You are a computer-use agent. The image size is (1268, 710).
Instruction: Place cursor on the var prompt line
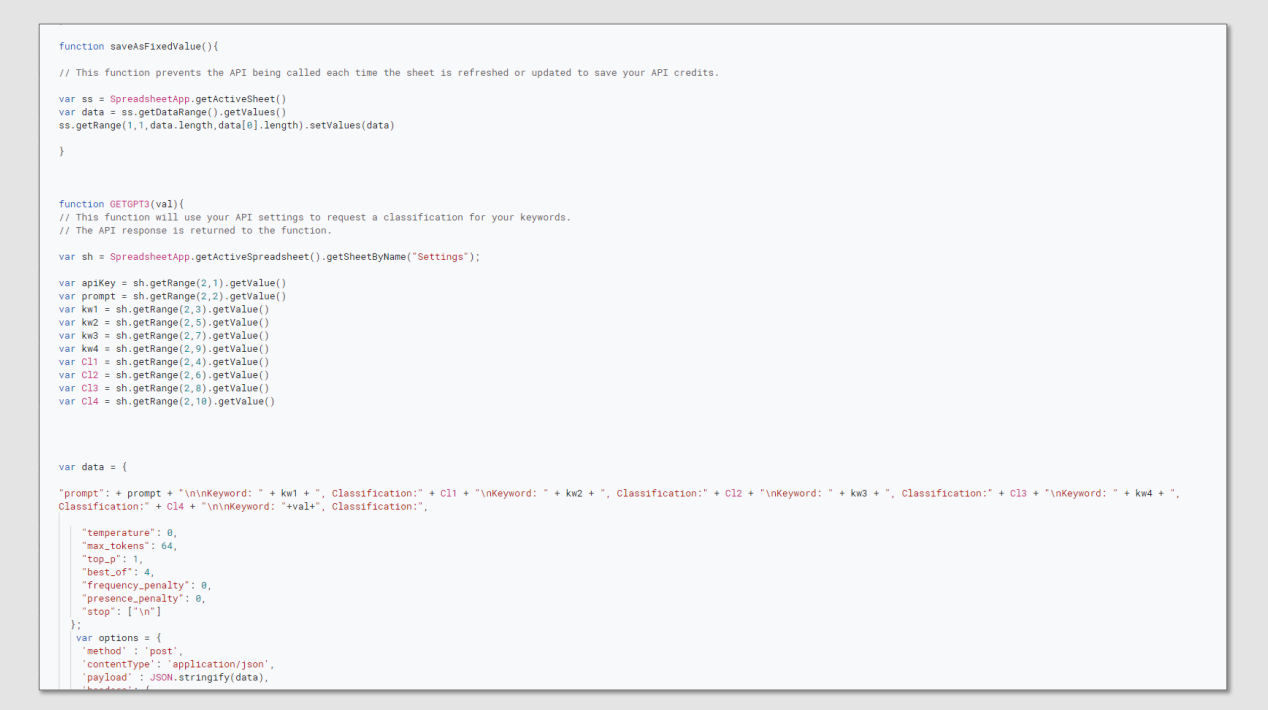[x=172, y=296]
